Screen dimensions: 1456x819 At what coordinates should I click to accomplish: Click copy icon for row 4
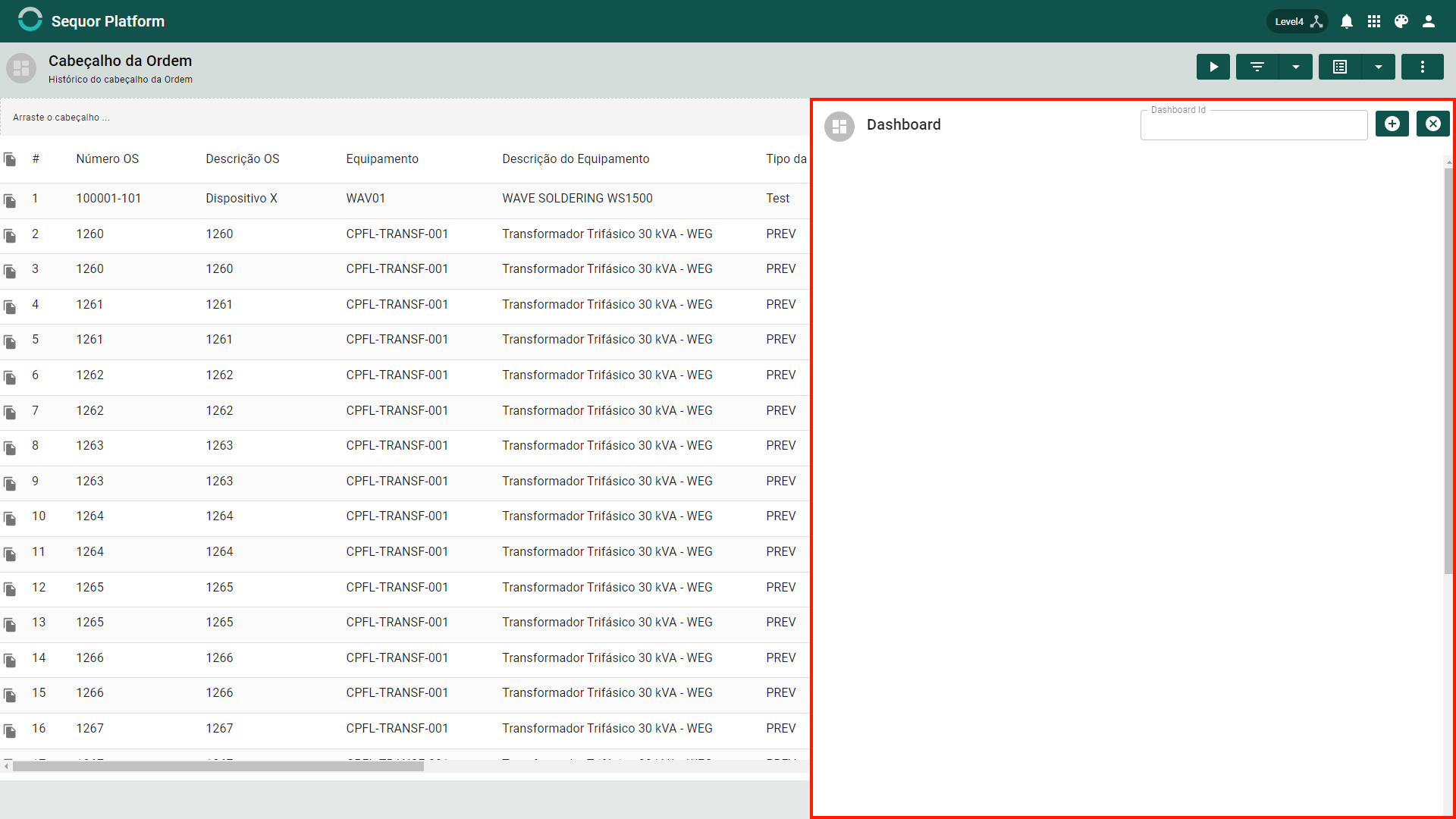pos(10,307)
